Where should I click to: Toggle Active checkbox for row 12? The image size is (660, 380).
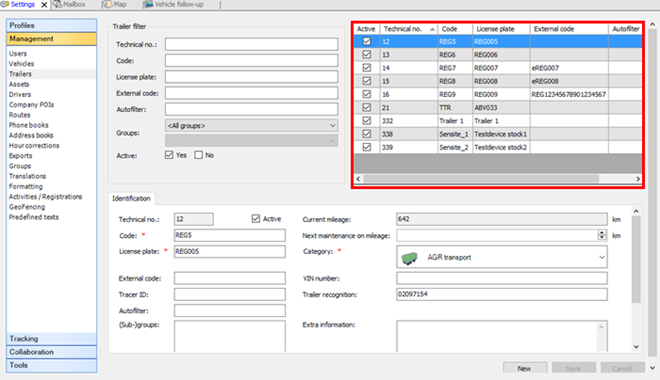367,41
